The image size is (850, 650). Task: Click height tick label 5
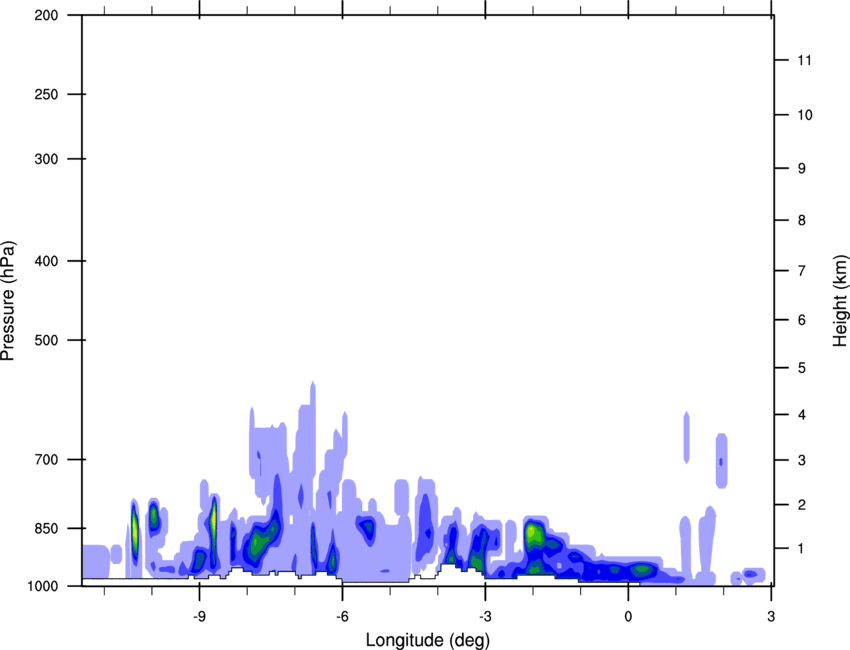(802, 368)
